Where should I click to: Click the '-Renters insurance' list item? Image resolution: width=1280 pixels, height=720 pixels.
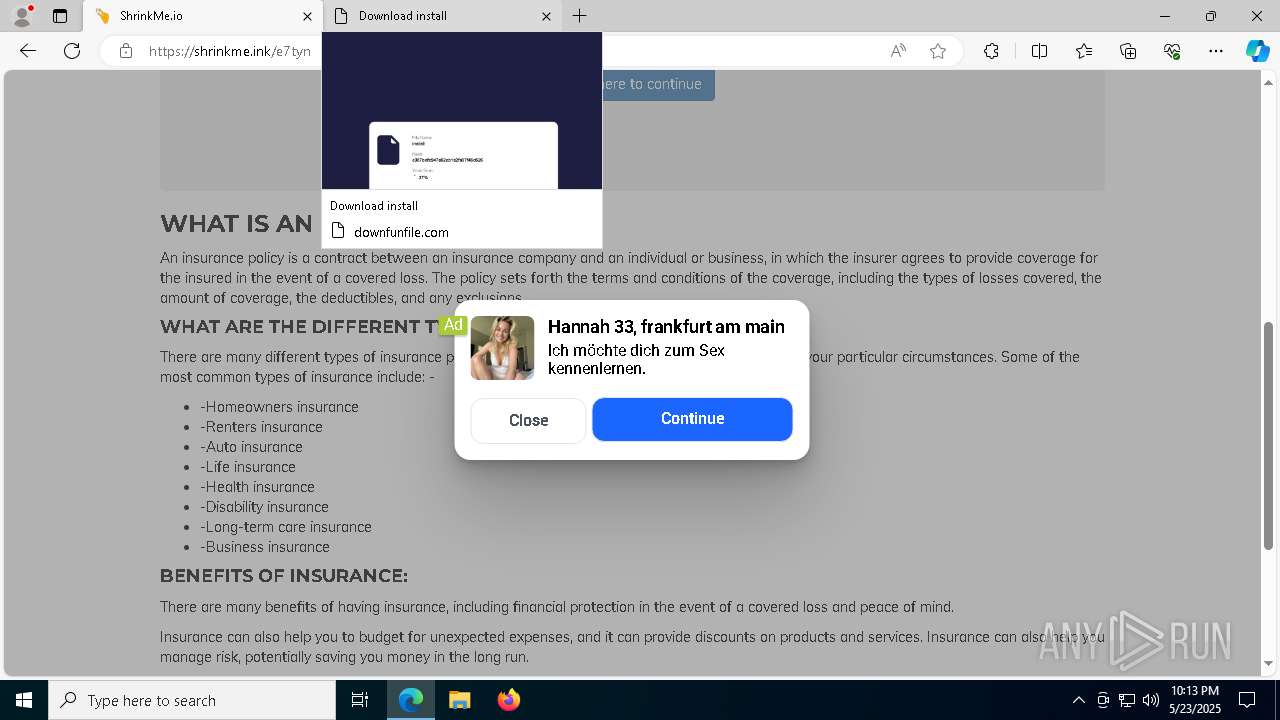261,427
